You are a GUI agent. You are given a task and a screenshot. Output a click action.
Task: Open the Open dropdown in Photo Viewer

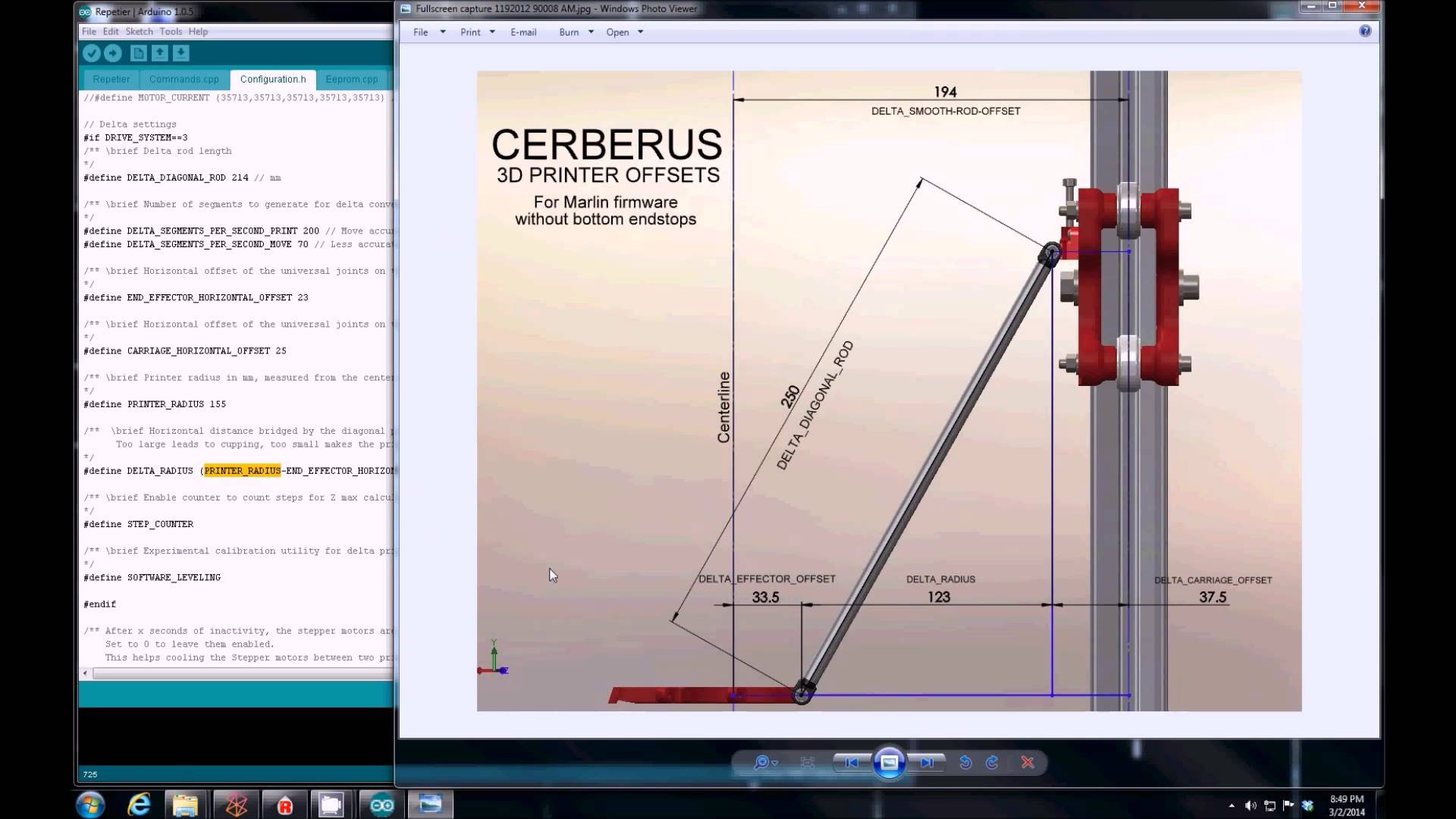(624, 32)
